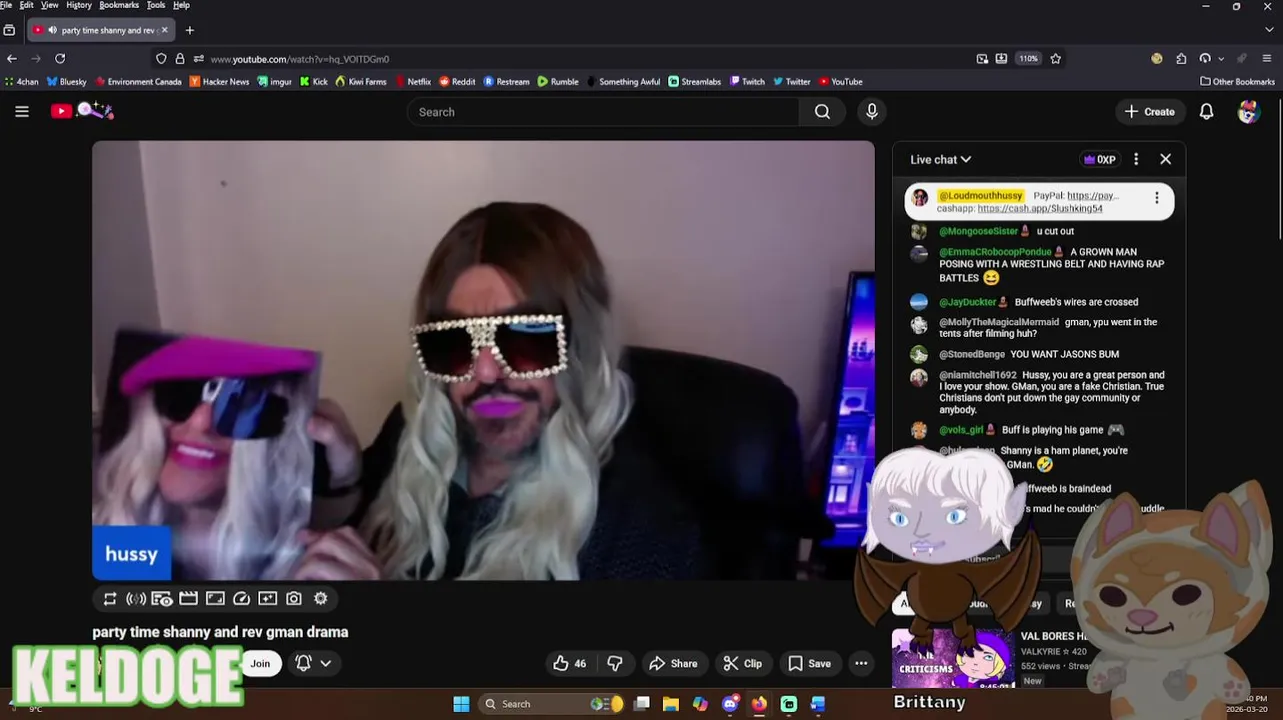Click the cinema-eye icon under the video
Image resolution: width=1283 pixels, height=720 pixels.
162,599
